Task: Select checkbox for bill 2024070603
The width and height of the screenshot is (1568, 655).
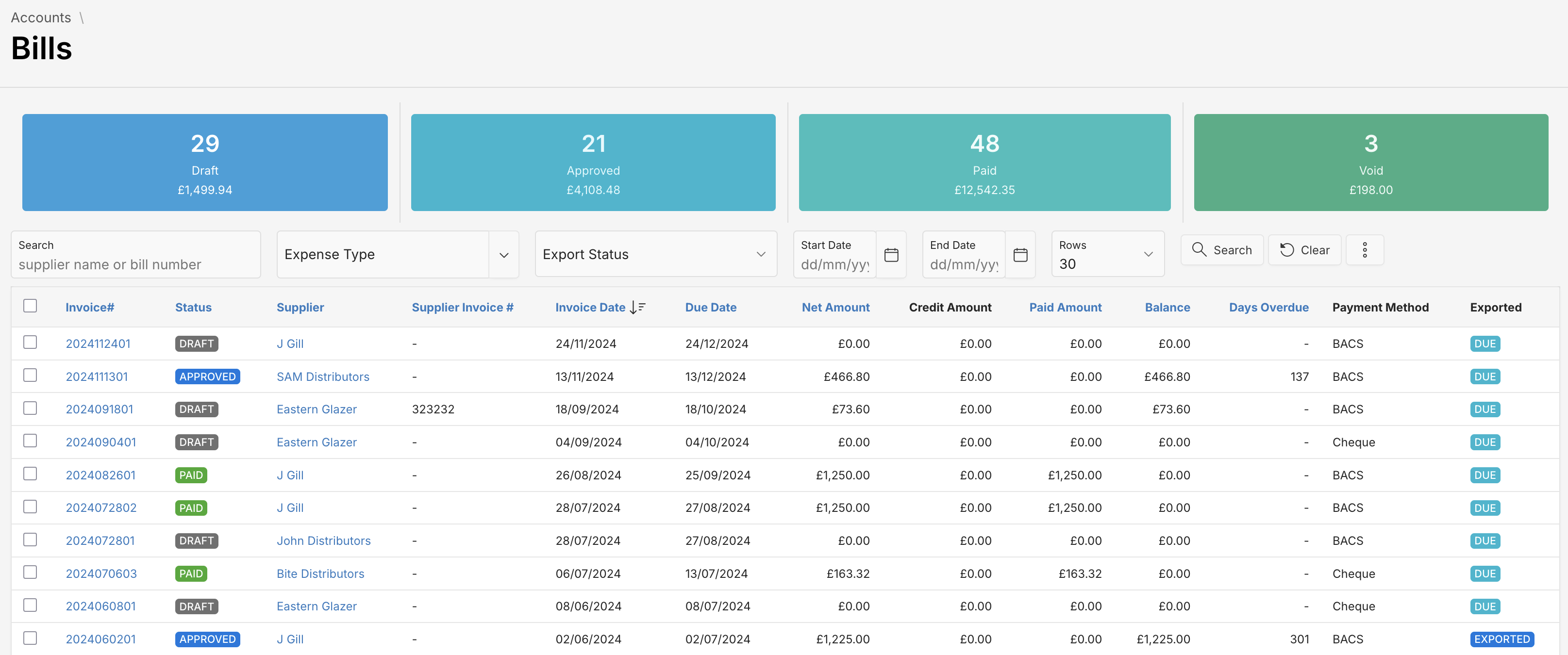Action: [30, 573]
